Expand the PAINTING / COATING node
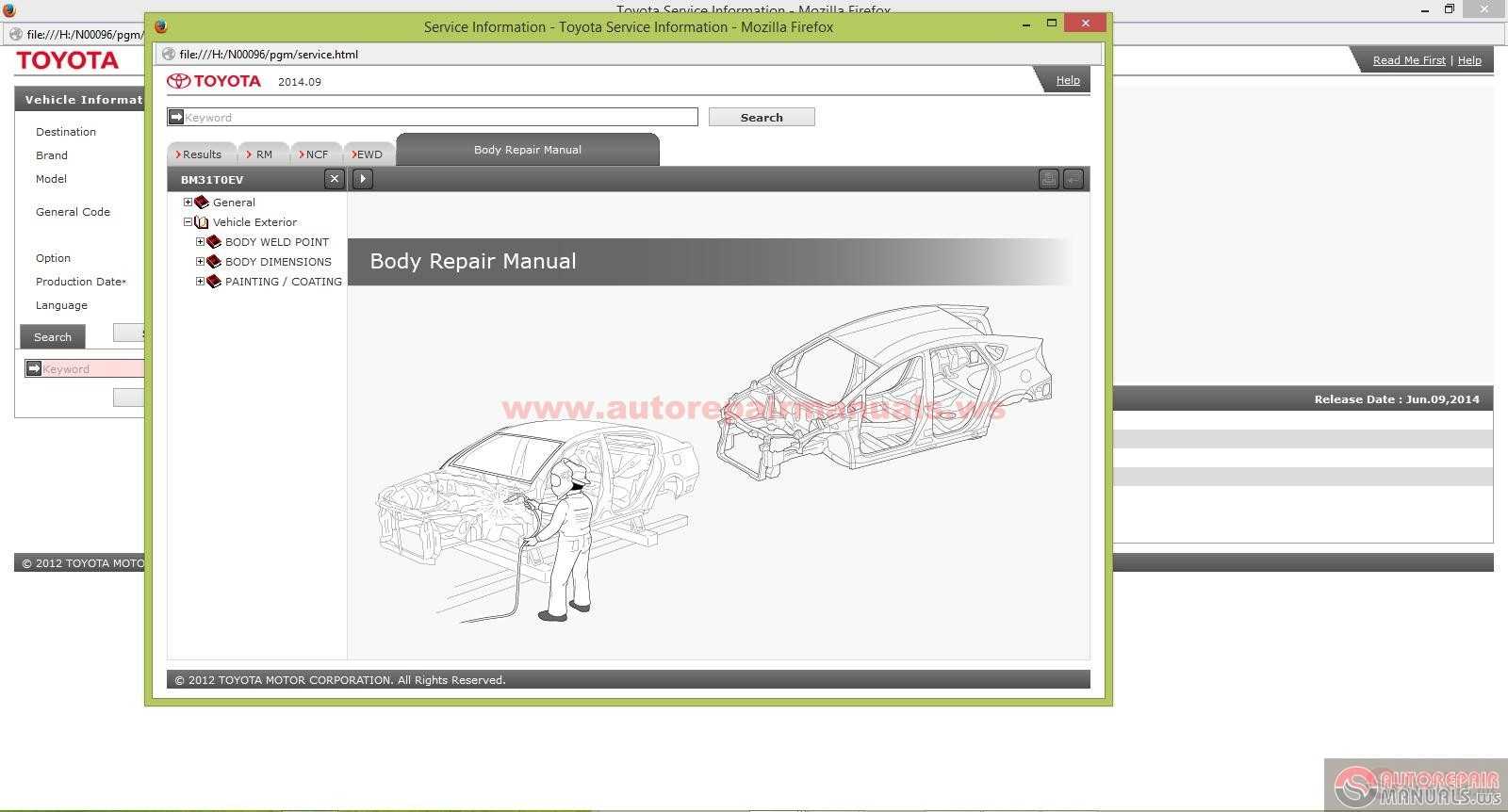Screen dimensions: 1508x812 tap(200, 282)
